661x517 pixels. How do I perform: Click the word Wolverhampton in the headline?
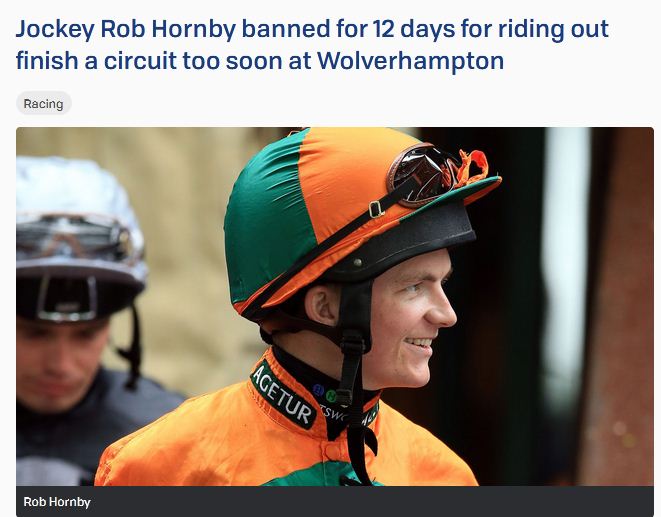410,61
